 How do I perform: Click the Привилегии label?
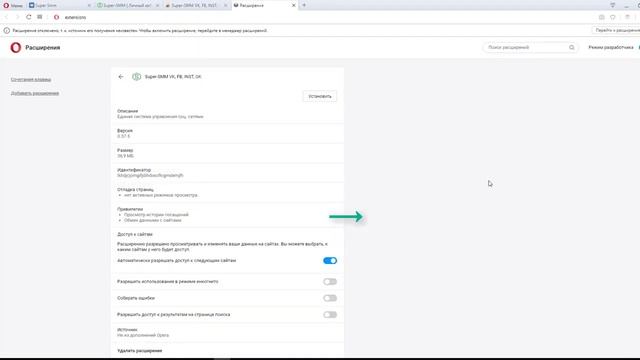coord(130,209)
